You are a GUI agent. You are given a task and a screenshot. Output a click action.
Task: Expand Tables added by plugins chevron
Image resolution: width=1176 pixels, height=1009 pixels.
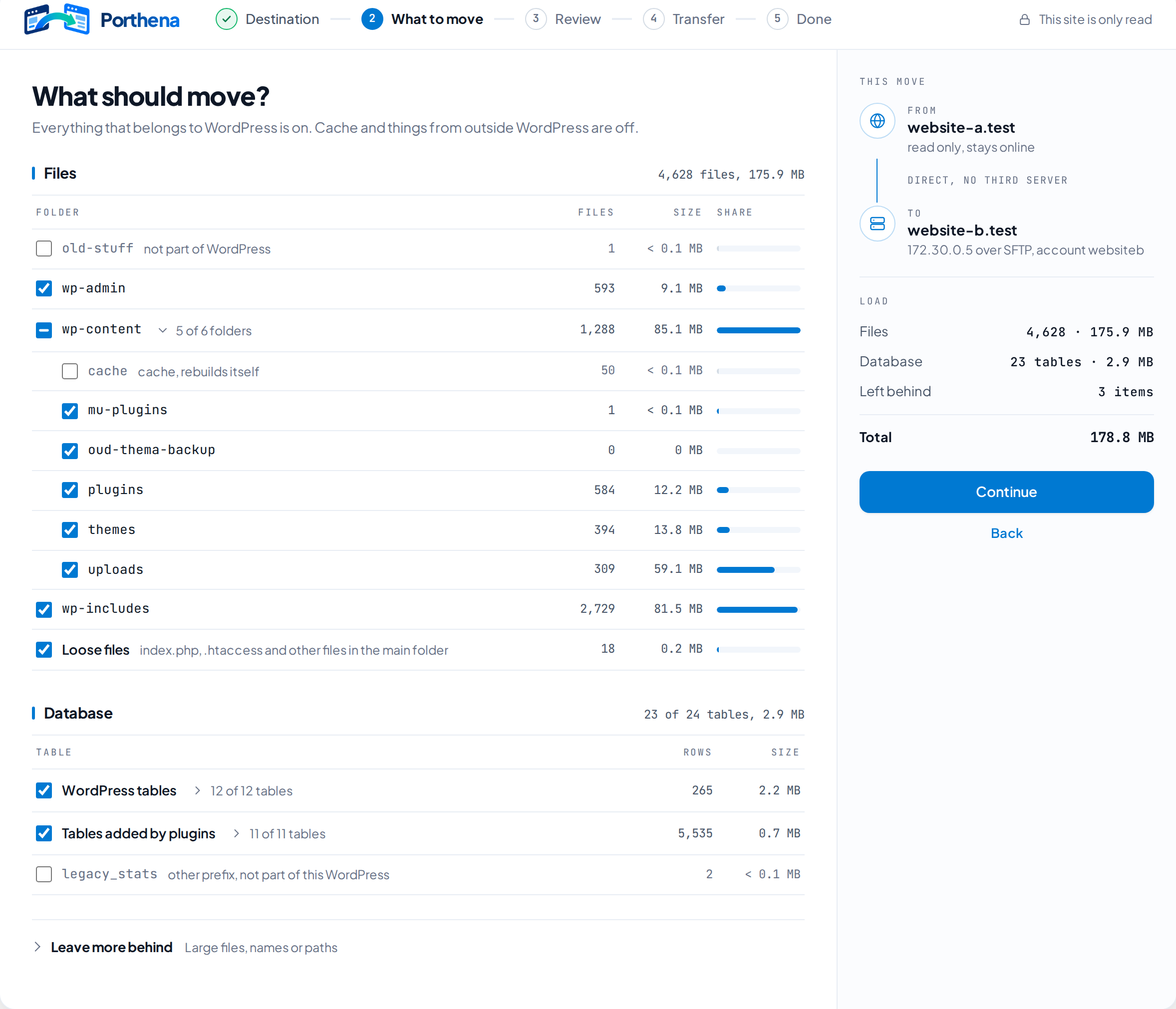click(x=236, y=833)
